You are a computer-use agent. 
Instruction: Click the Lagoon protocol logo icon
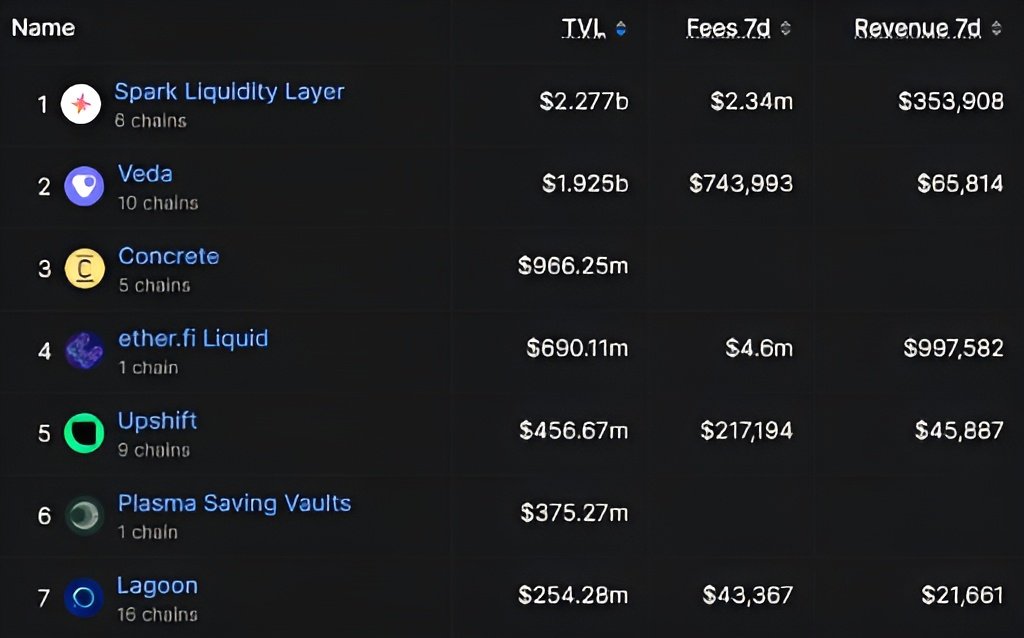tap(84, 597)
